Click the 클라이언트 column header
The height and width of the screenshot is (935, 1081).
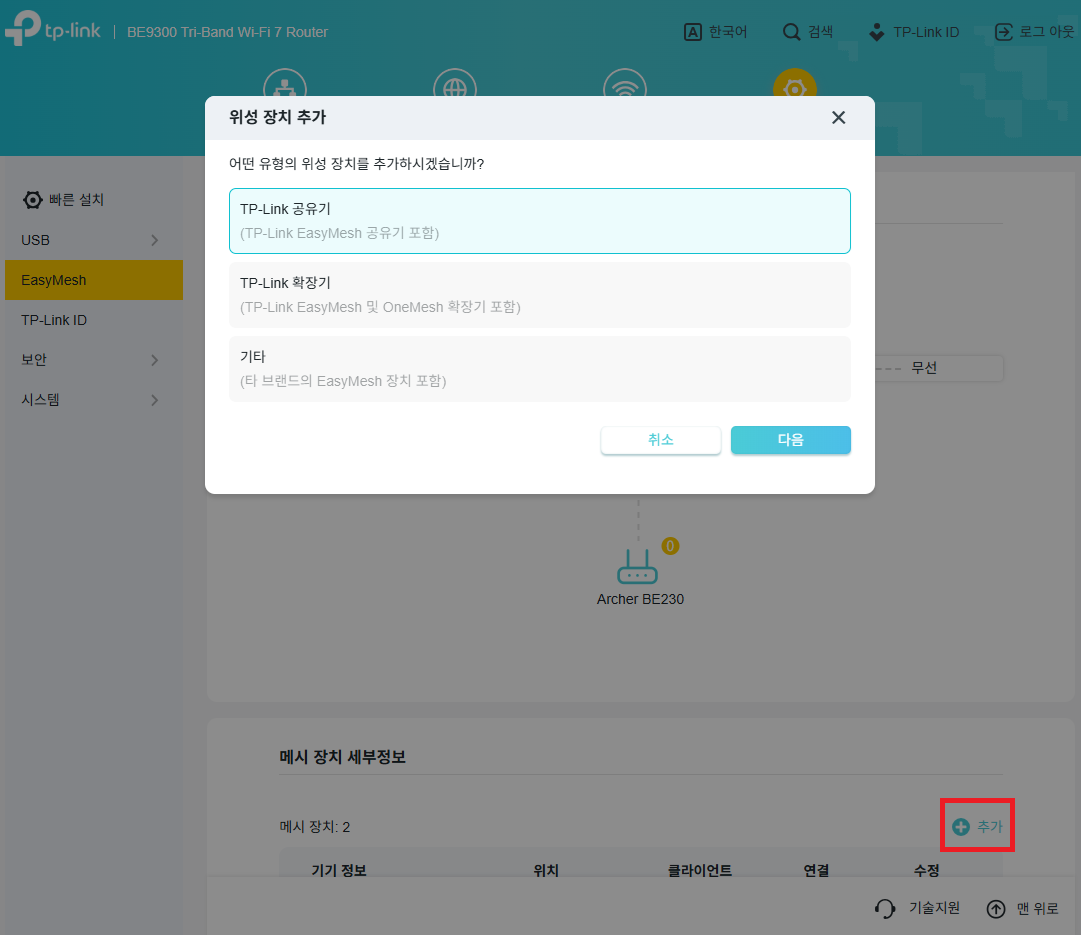[x=700, y=870]
